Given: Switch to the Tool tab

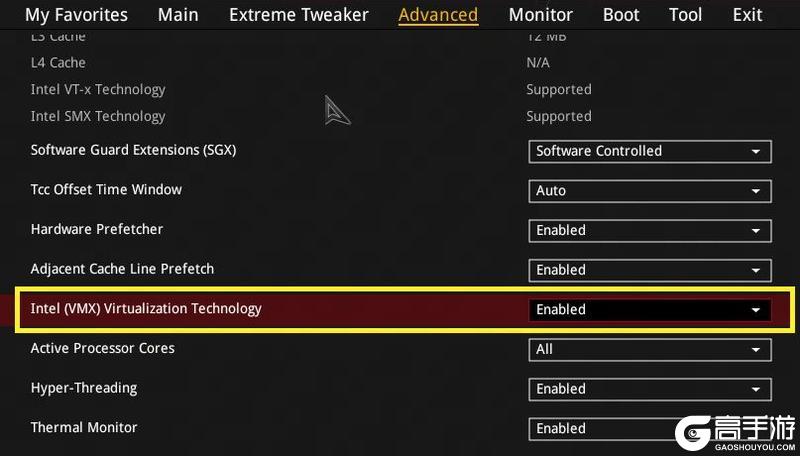Looking at the screenshot, I should click(686, 15).
